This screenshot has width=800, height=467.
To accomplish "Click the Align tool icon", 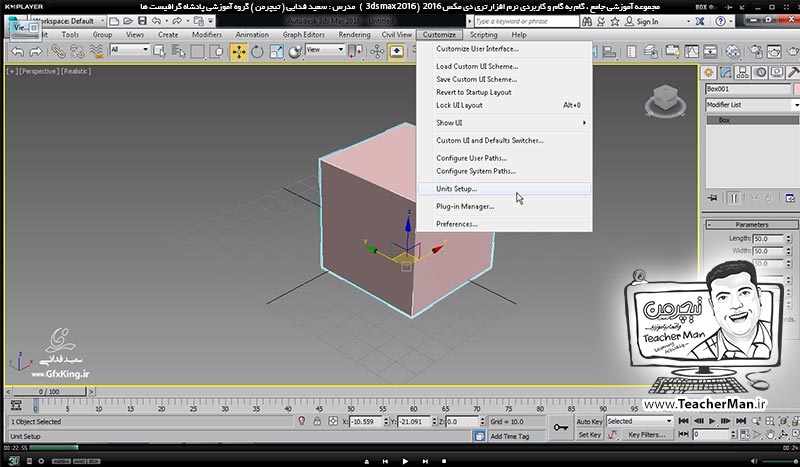I will click(609, 52).
